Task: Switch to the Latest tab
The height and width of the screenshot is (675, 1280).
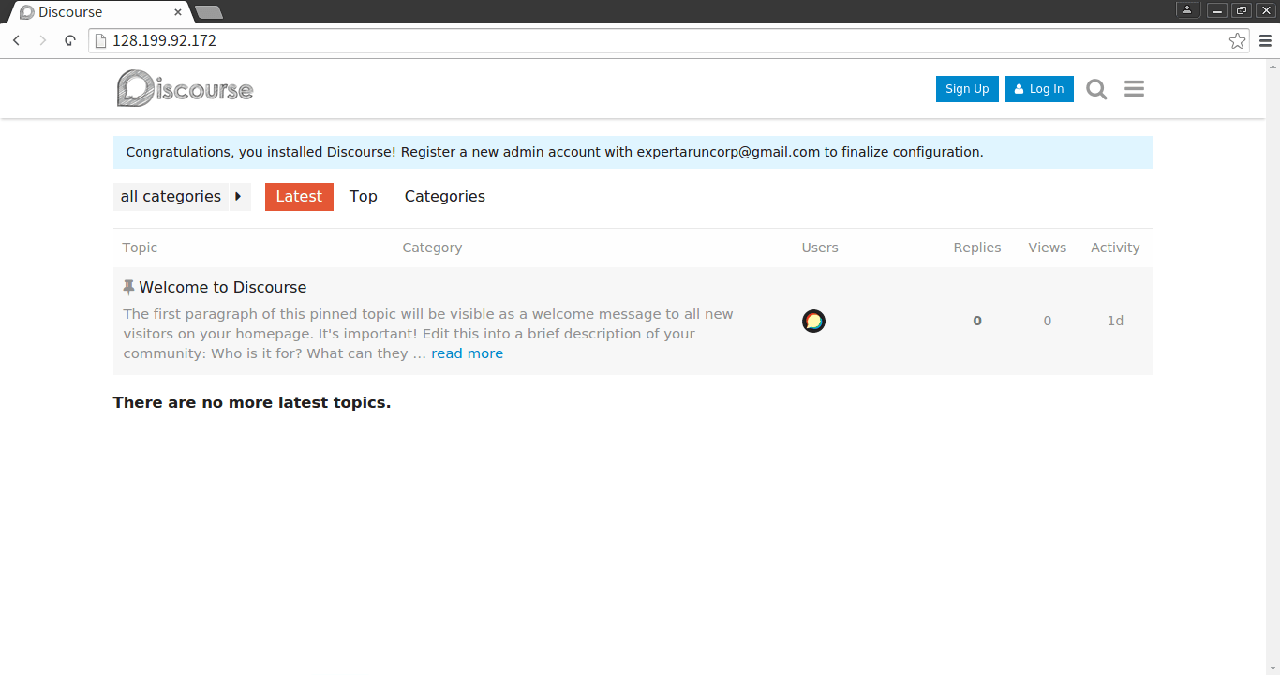Action: (x=299, y=197)
